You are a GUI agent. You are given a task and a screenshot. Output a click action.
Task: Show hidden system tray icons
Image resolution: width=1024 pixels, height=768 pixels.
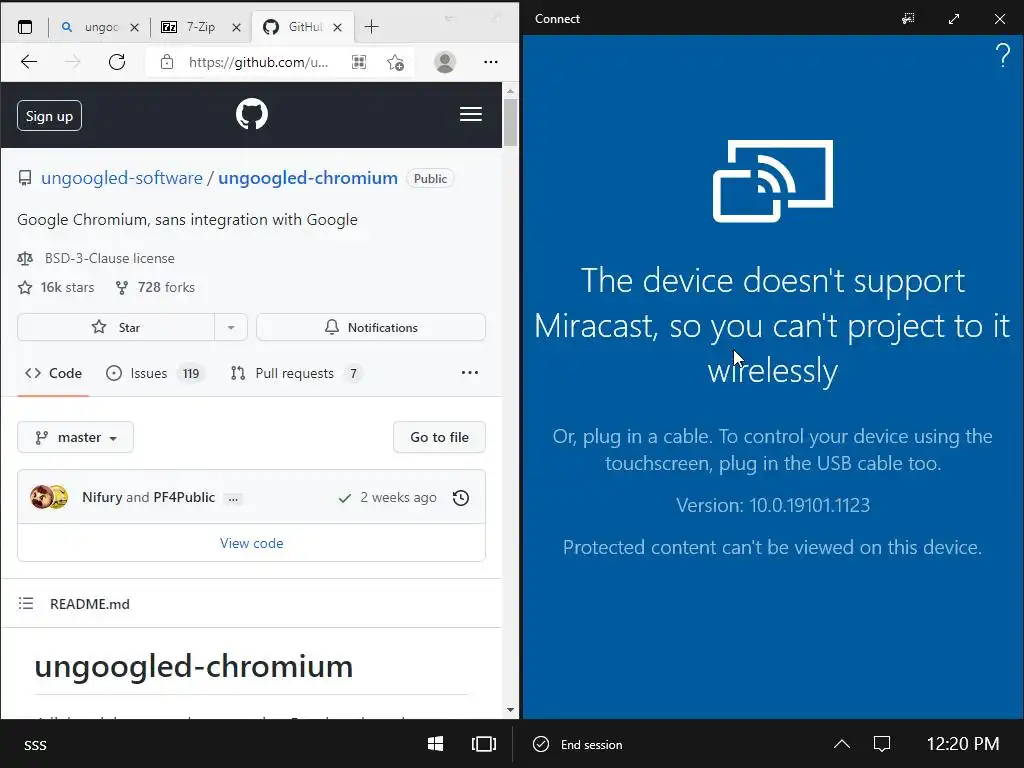842,744
